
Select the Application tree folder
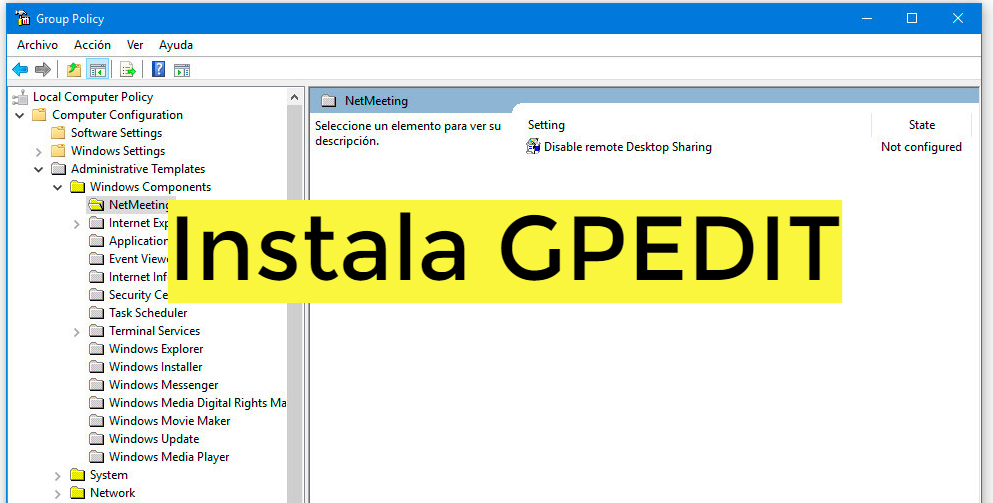(x=138, y=241)
